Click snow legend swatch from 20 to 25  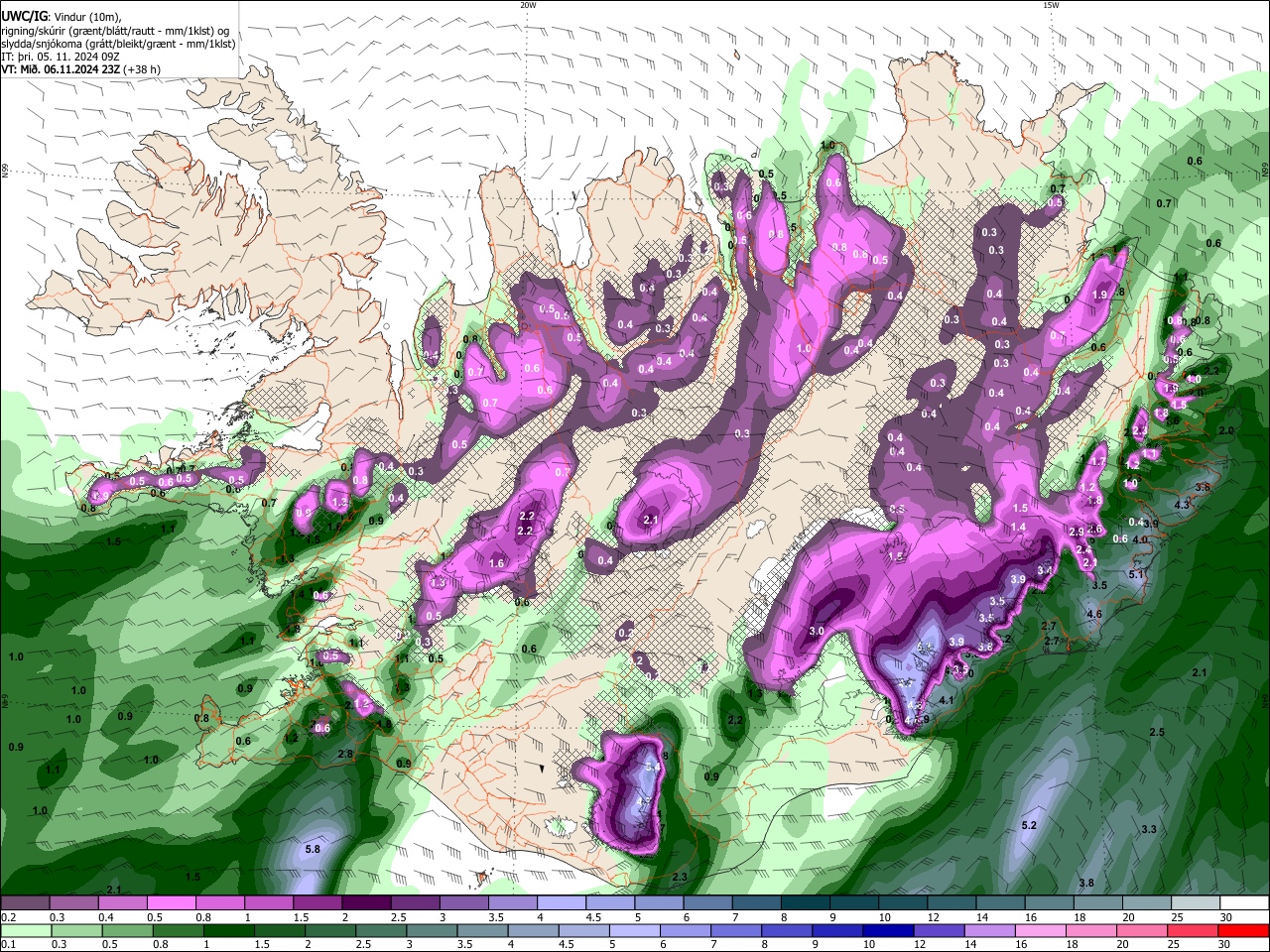(1148, 903)
